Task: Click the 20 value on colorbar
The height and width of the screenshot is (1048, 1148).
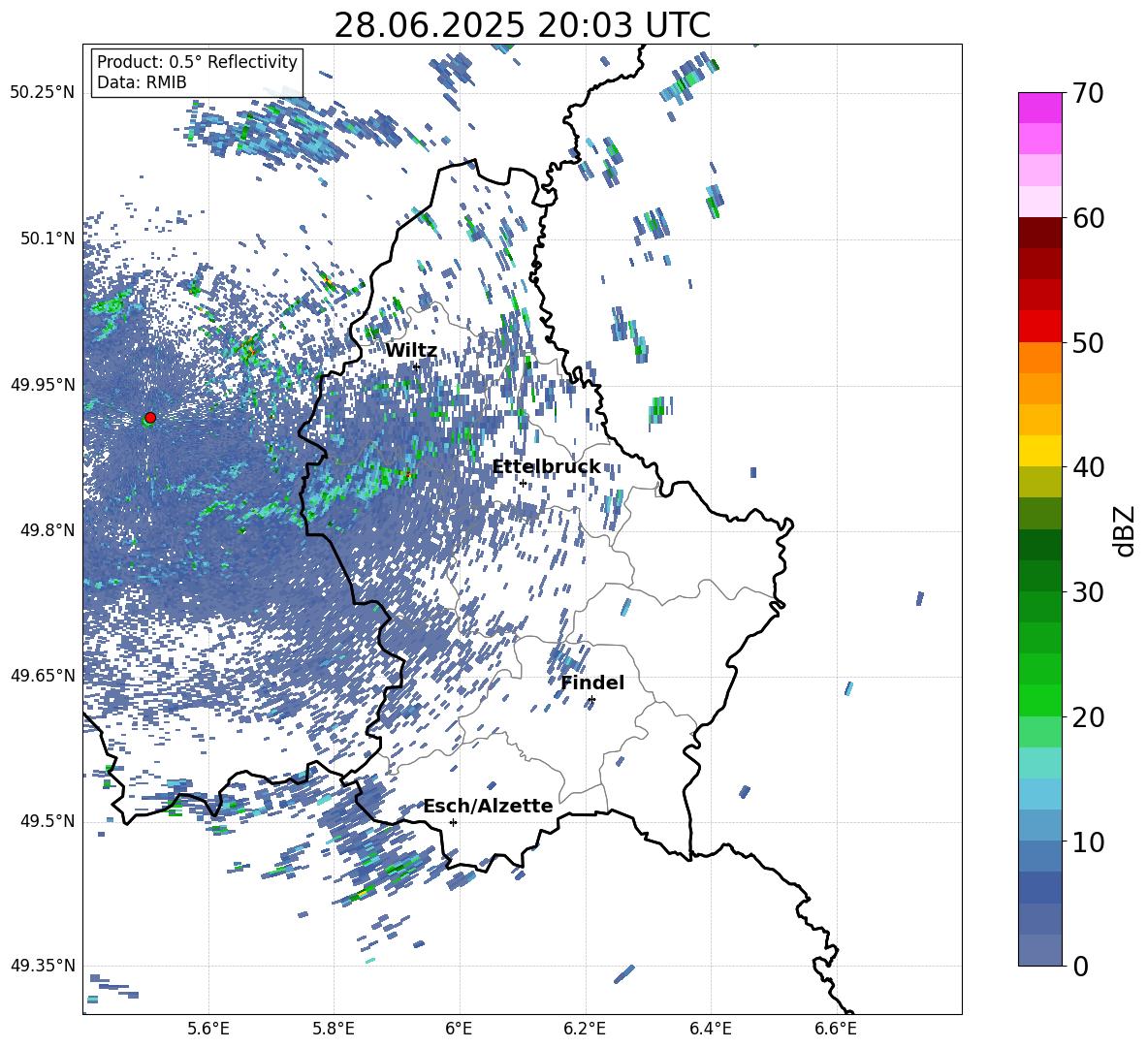Action: tap(1089, 717)
